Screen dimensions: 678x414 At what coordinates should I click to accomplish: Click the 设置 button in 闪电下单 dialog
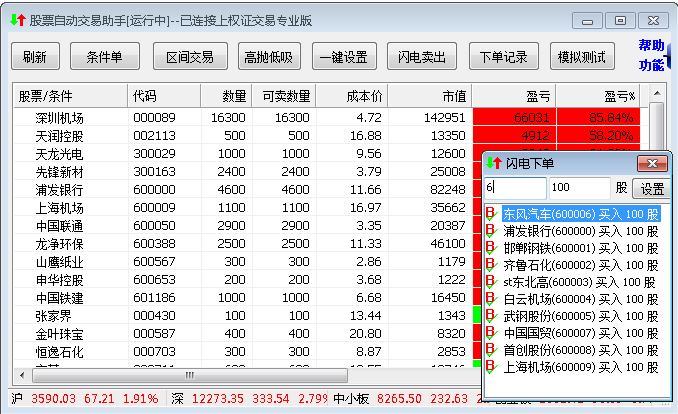[652, 188]
